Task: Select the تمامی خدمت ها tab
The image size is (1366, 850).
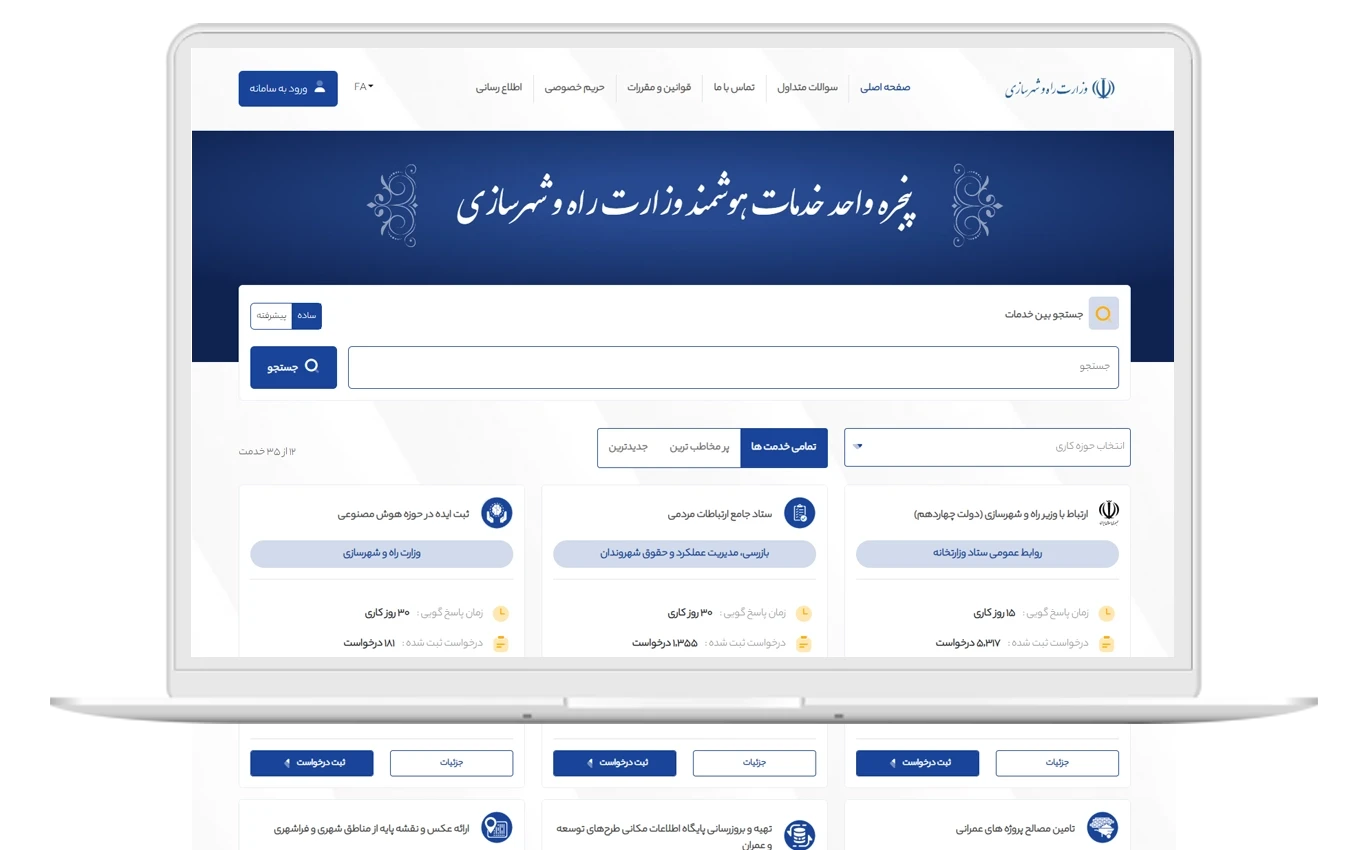Action: (x=783, y=447)
